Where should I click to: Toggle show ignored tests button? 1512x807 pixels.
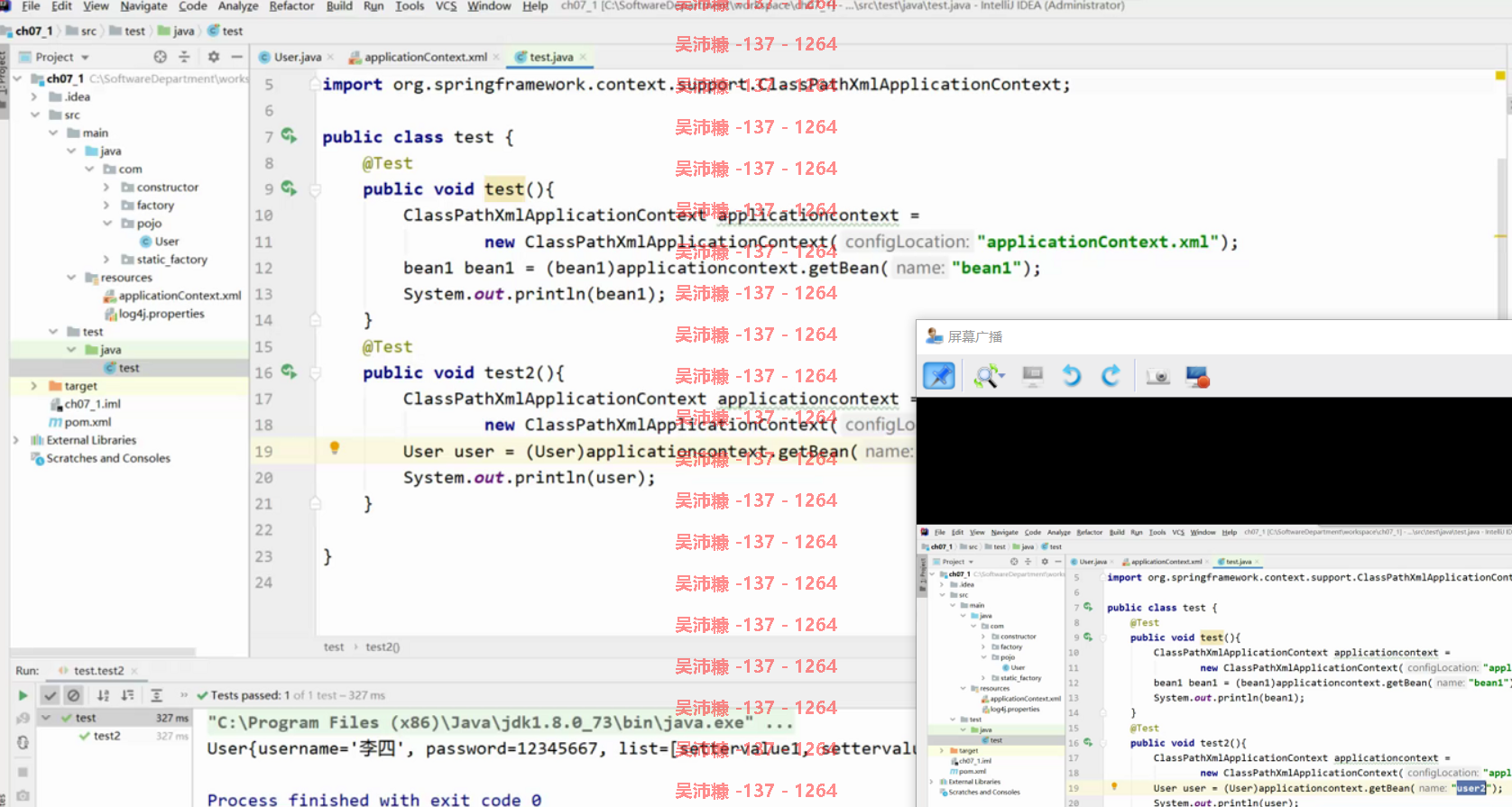click(x=74, y=695)
